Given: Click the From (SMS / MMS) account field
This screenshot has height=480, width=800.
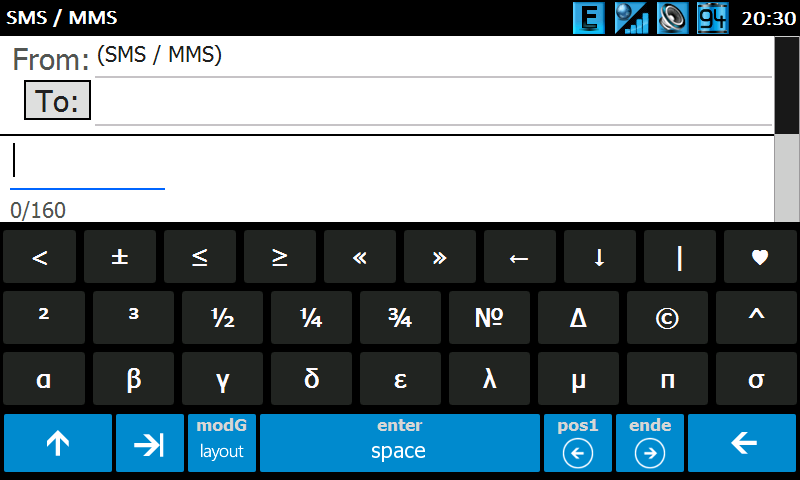Looking at the screenshot, I should point(433,56).
